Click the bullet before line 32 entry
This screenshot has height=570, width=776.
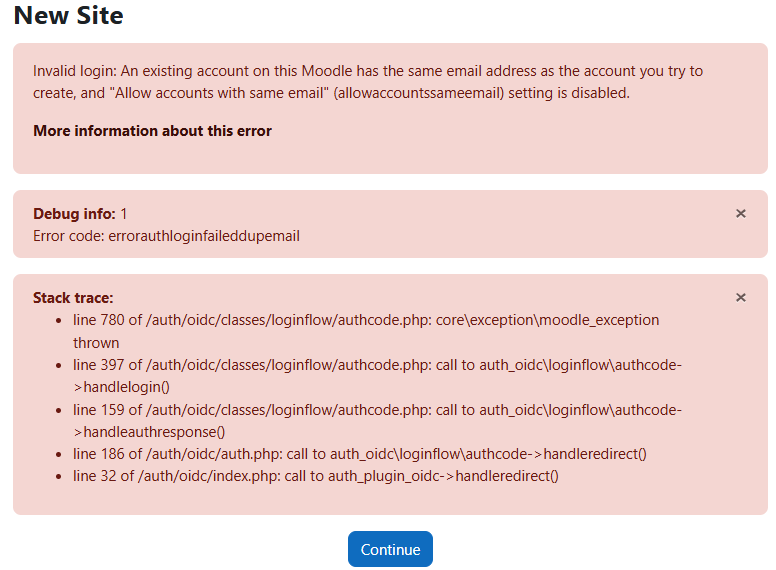(x=62, y=476)
